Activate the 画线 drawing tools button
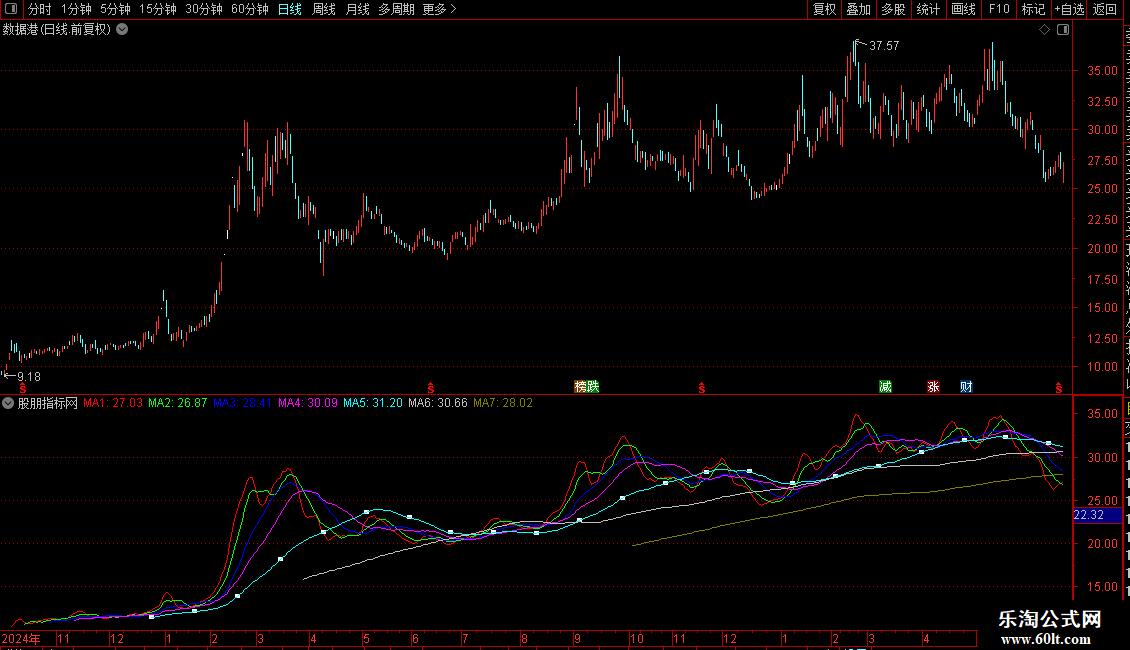The height and width of the screenshot is (650, 1130). [x=963, y=9]
